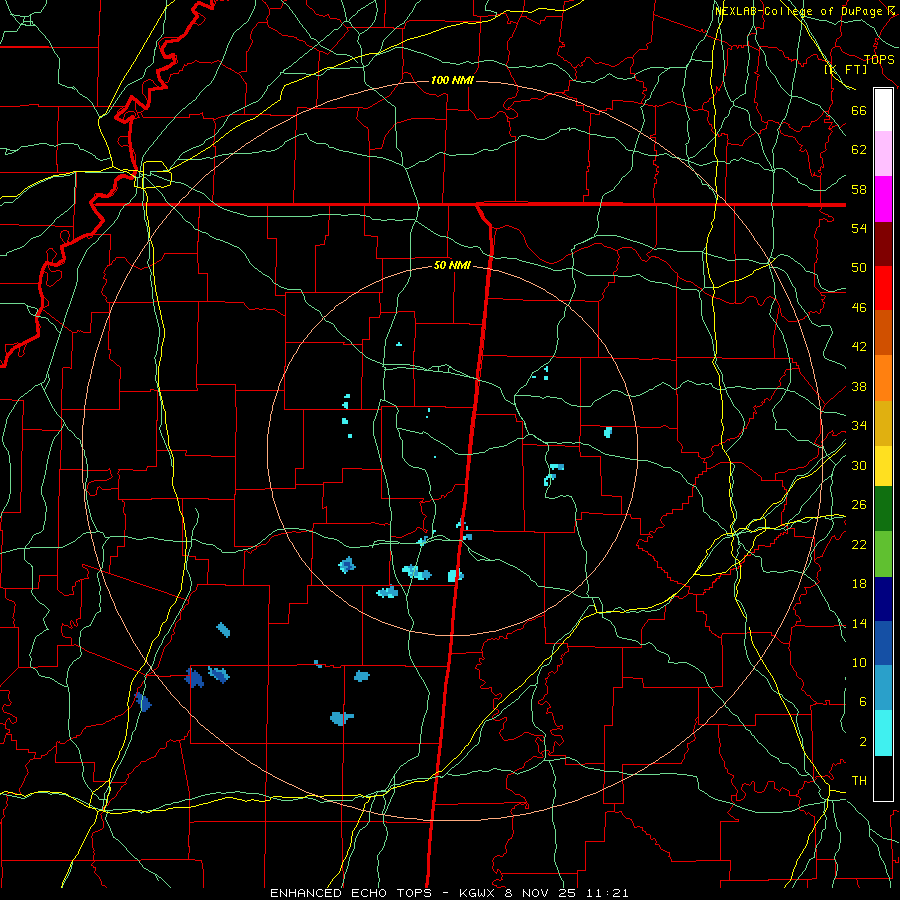The width and height of the screenshot is (900, 900).
Task: Click the light pink legend swatch
Action: (x=883, y=153)
